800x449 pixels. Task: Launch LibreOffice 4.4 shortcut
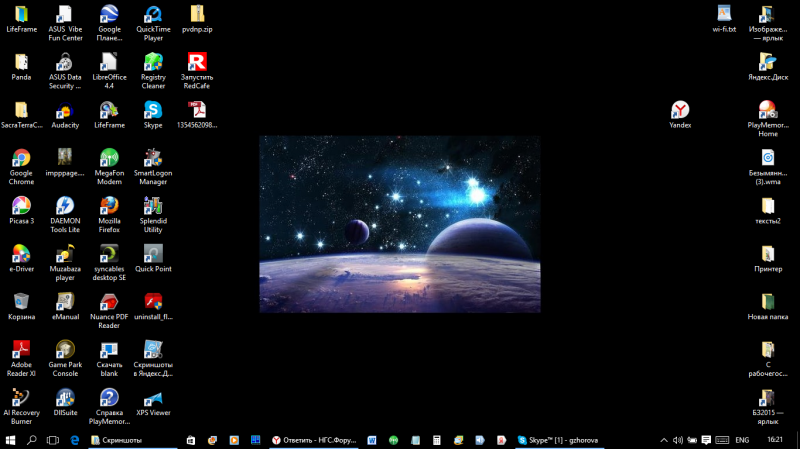click(x=109, y=62)
